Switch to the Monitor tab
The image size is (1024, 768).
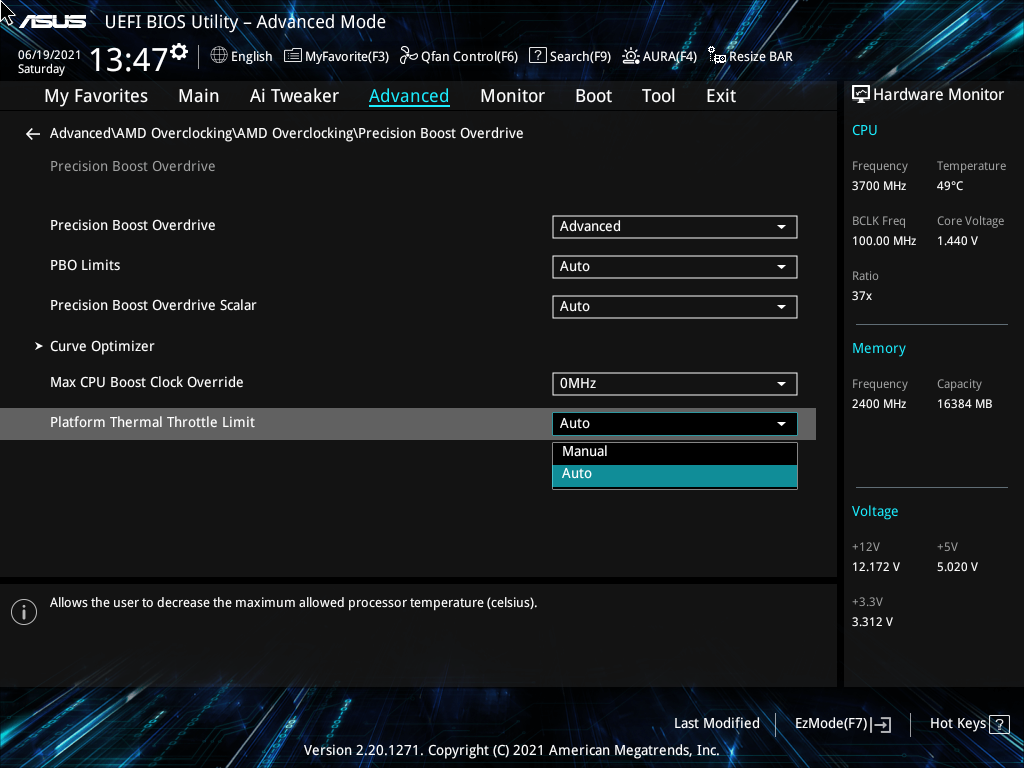pyautogui.click(x=512, y=95)
